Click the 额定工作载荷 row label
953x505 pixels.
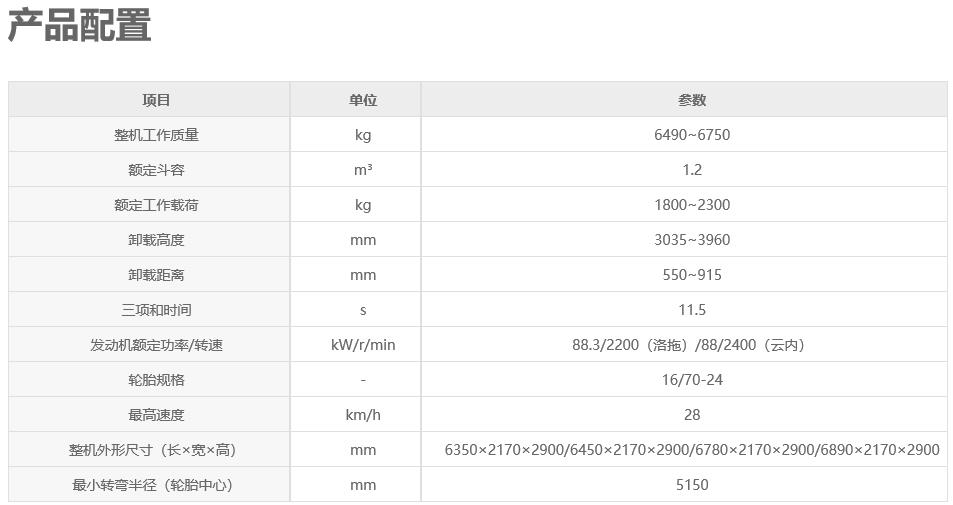click(156, 205)
